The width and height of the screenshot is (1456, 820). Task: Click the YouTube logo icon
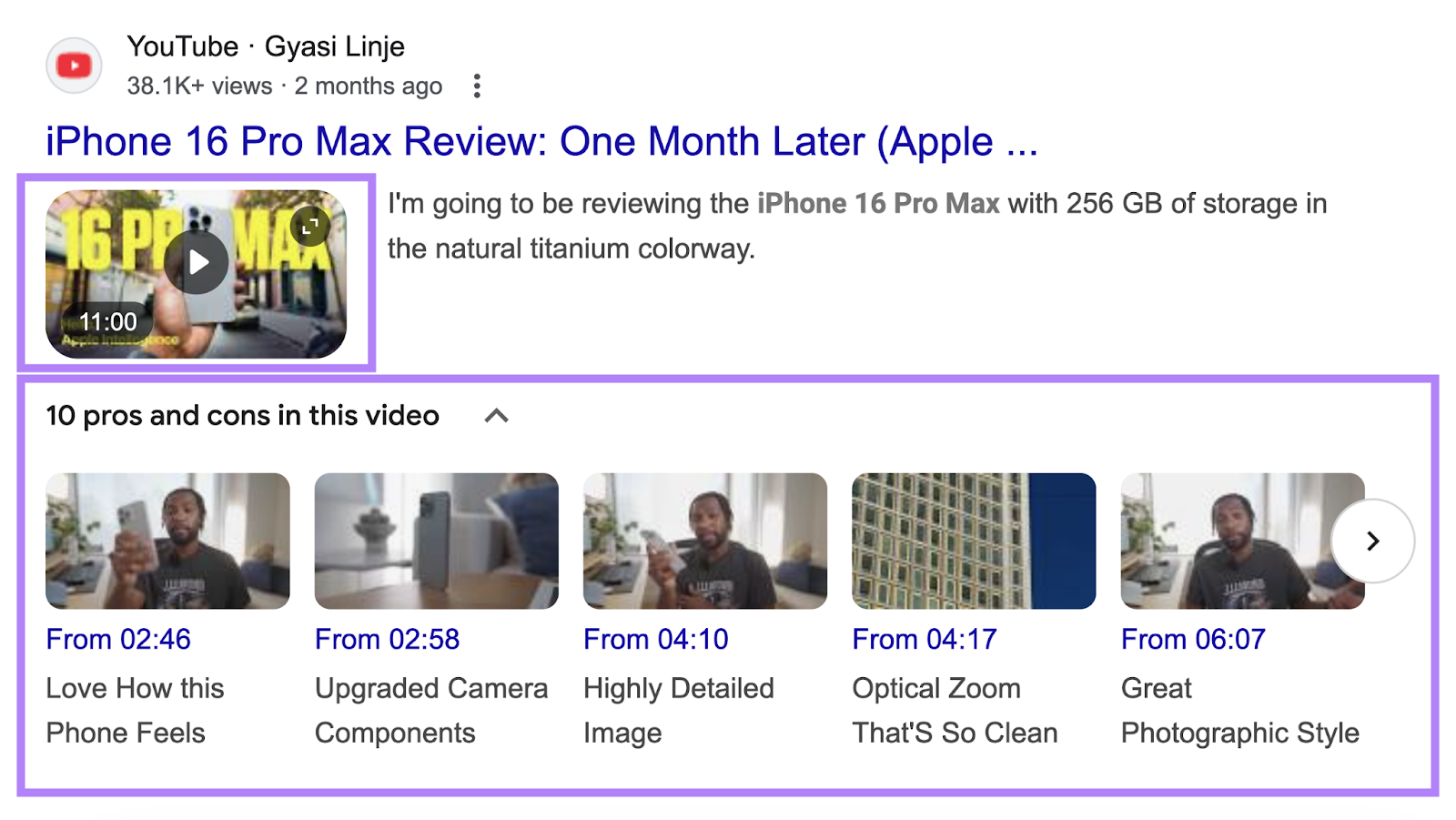[x=74, y=65]
